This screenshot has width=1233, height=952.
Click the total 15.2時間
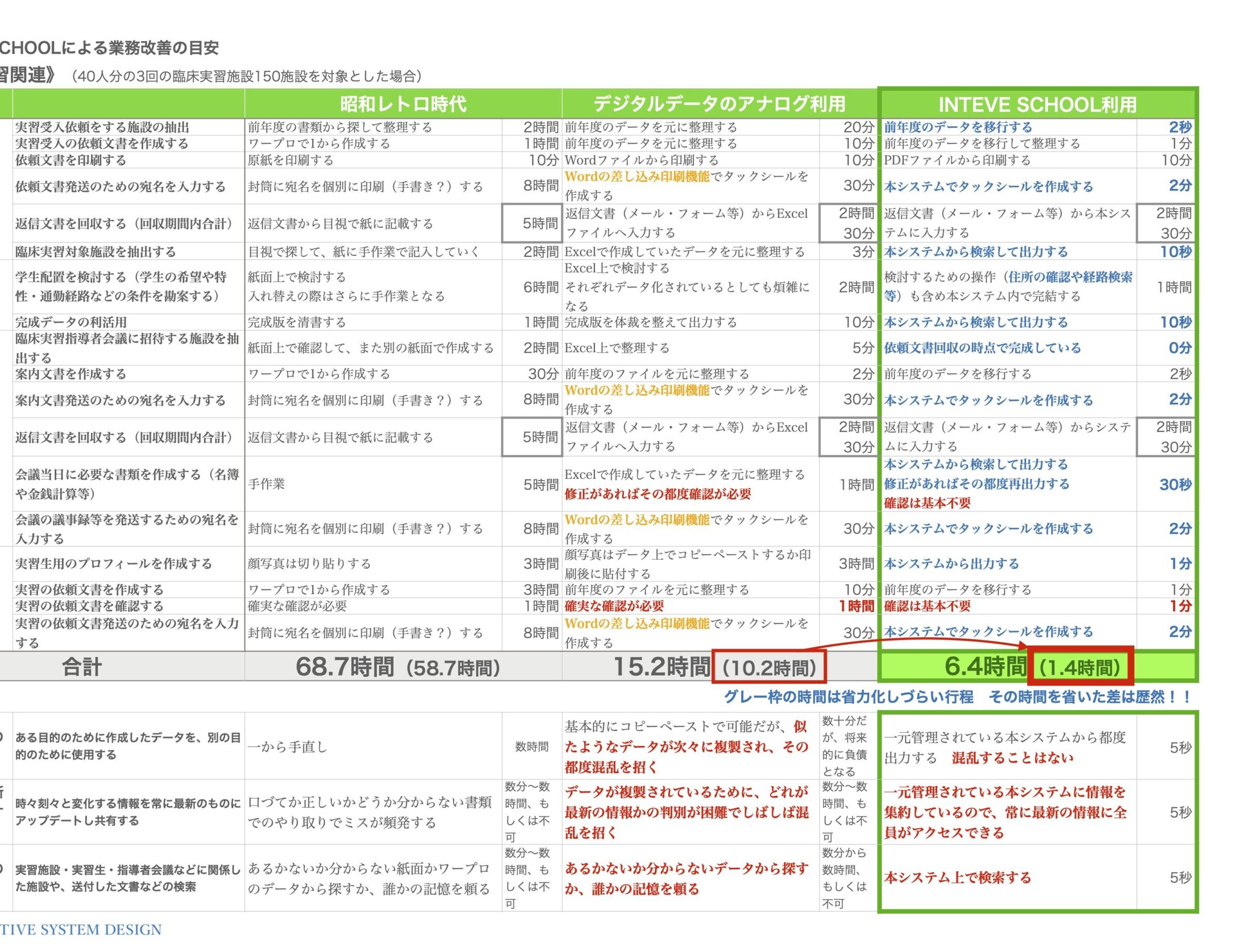pyautogui.click(x=662, y=666)
